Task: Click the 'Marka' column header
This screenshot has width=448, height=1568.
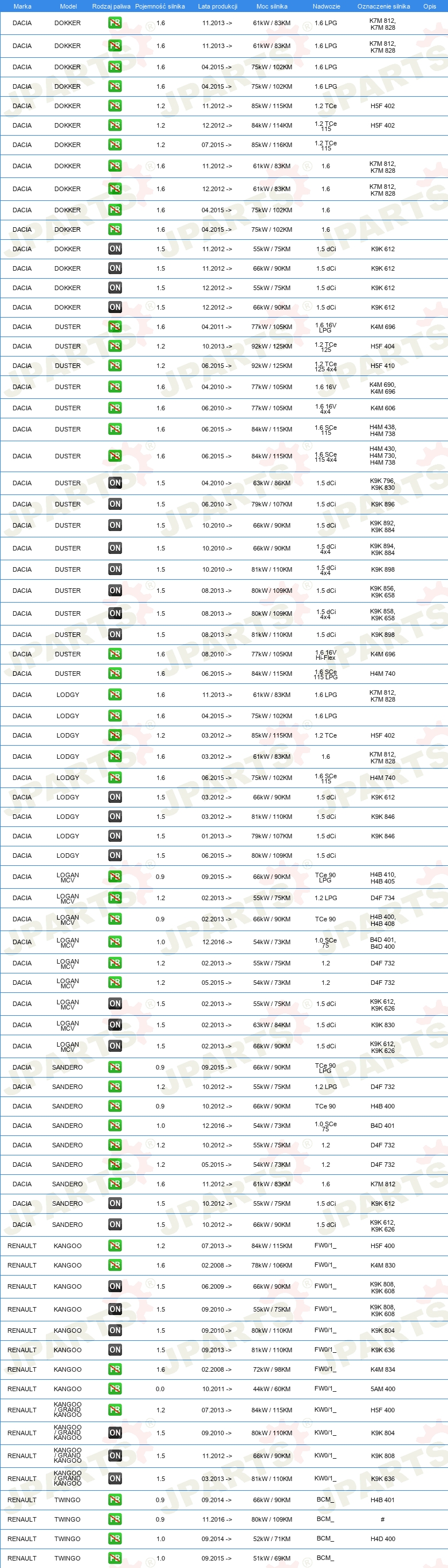Action: click(22, 6)
